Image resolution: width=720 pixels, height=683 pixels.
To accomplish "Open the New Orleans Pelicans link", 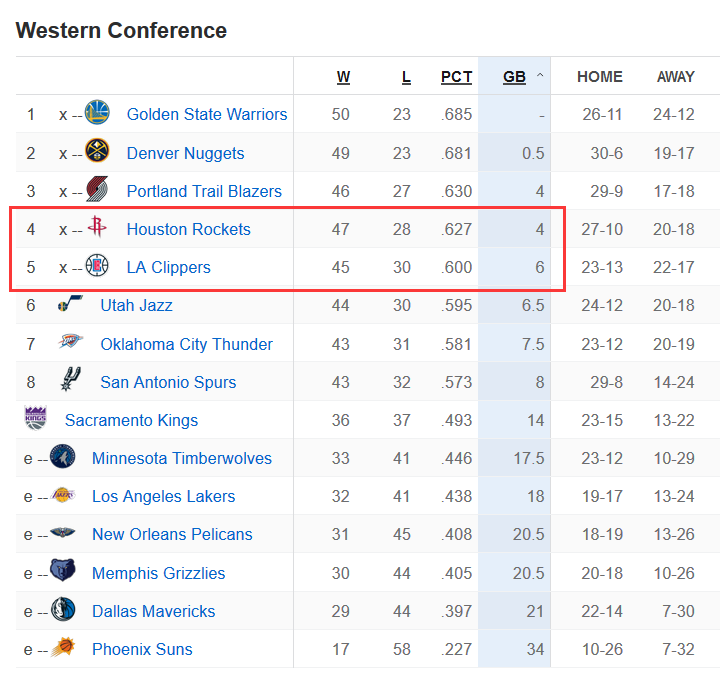I will click(x=172, y=534).
